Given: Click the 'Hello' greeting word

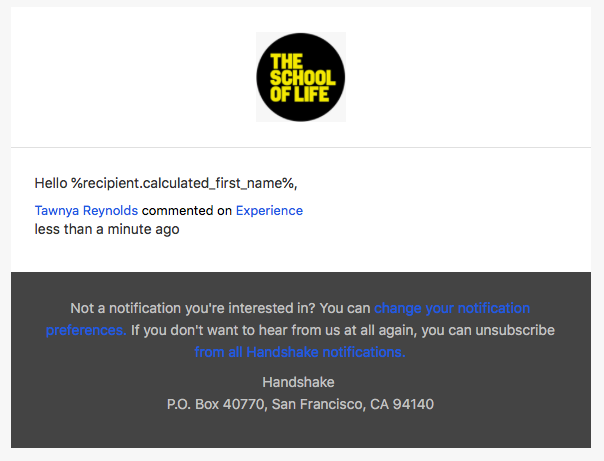Looking at the screenshot, I should pyautogui.click(x=51, y=183).
